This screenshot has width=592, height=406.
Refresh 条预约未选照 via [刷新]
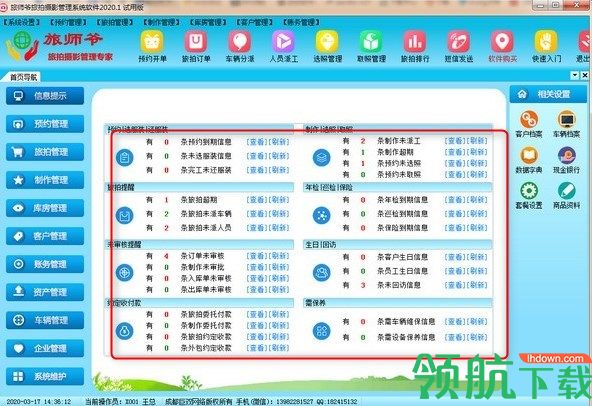coord(477,164)
